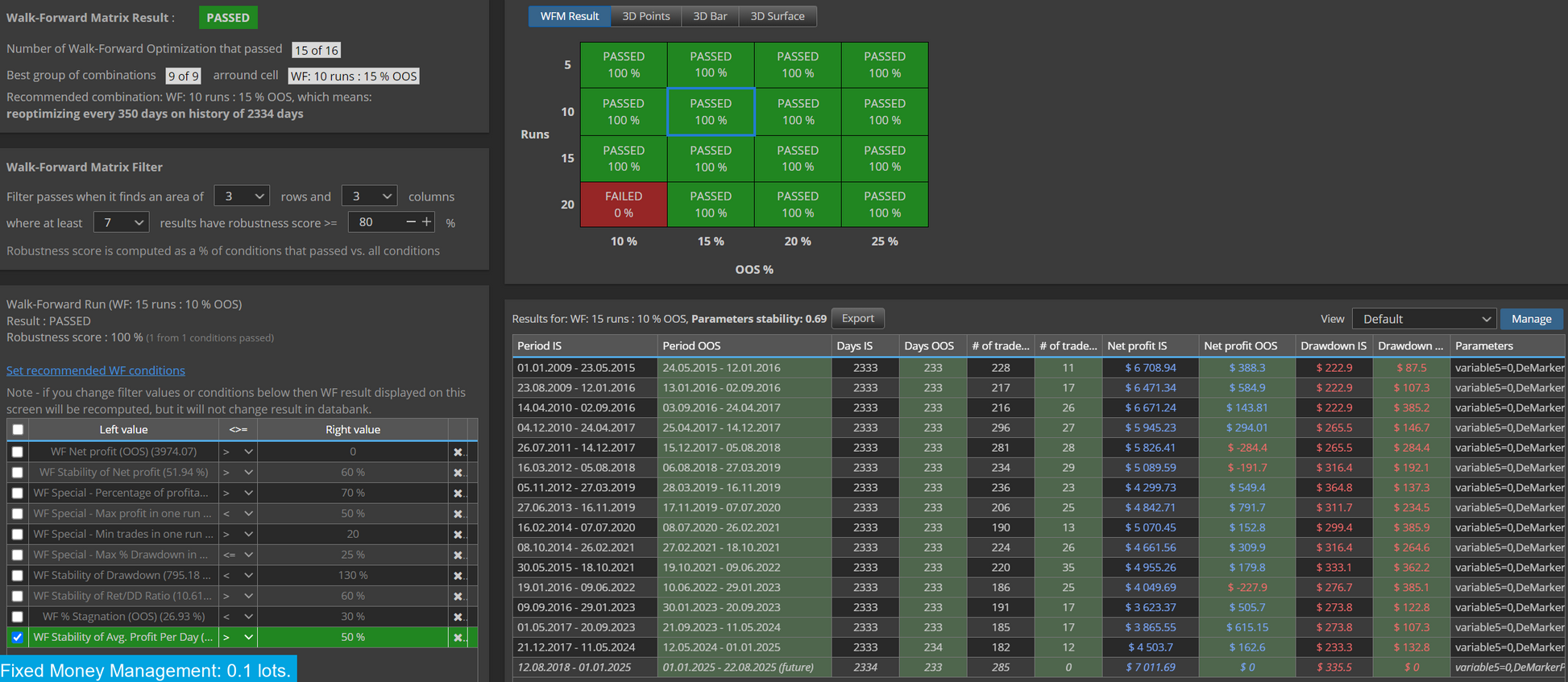Image resolution: width=1568 pixels, height=682 pixels.
Task: Delete WF Stability of Drawdown condition
Action: pyautogui.click(x=458, y=576)
